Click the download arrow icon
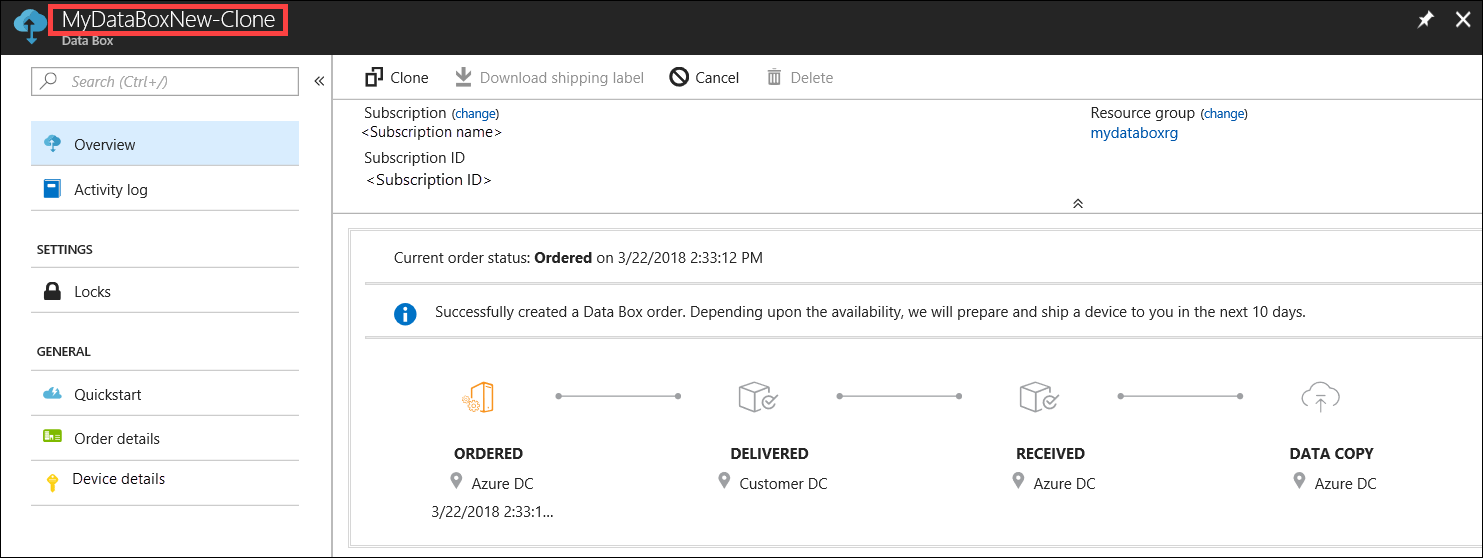This screenshot has width=1483, height=558. click(463, 77)
